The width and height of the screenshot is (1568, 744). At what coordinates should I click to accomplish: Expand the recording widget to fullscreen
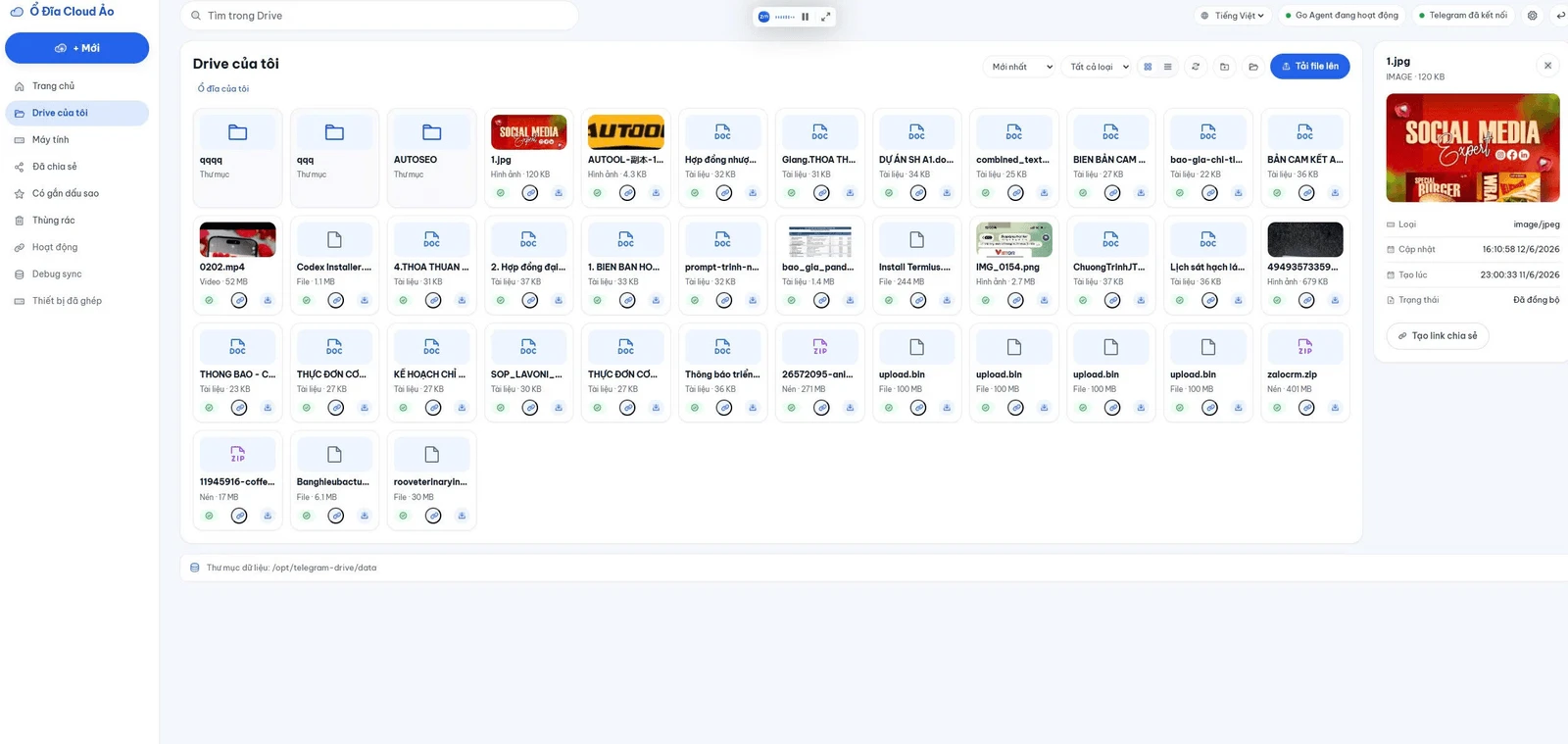click(x=825, y=17)
